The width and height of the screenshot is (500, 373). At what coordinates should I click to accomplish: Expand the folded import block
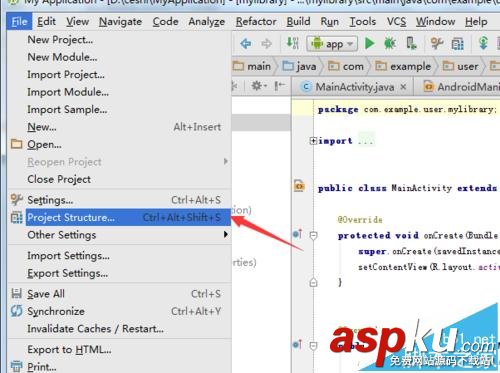pyautogui.click(x=313, y=141)
